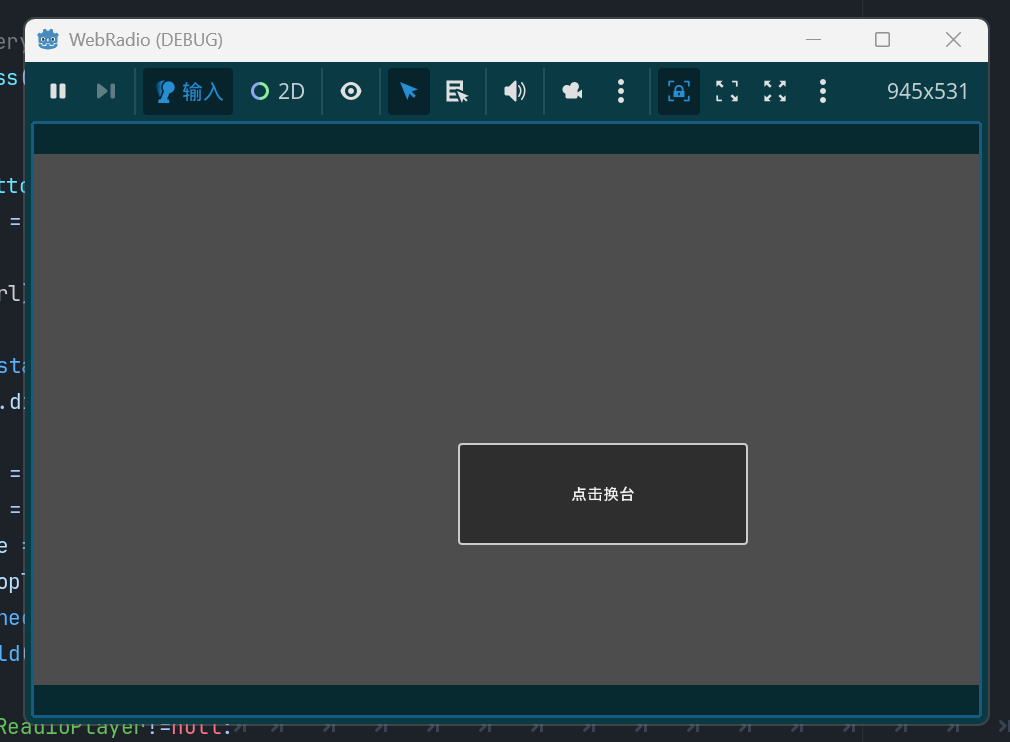Toggle the embedded window lock icon
Image resolution: width=1010 pixels, height=742 pixels.
point(678,92)
